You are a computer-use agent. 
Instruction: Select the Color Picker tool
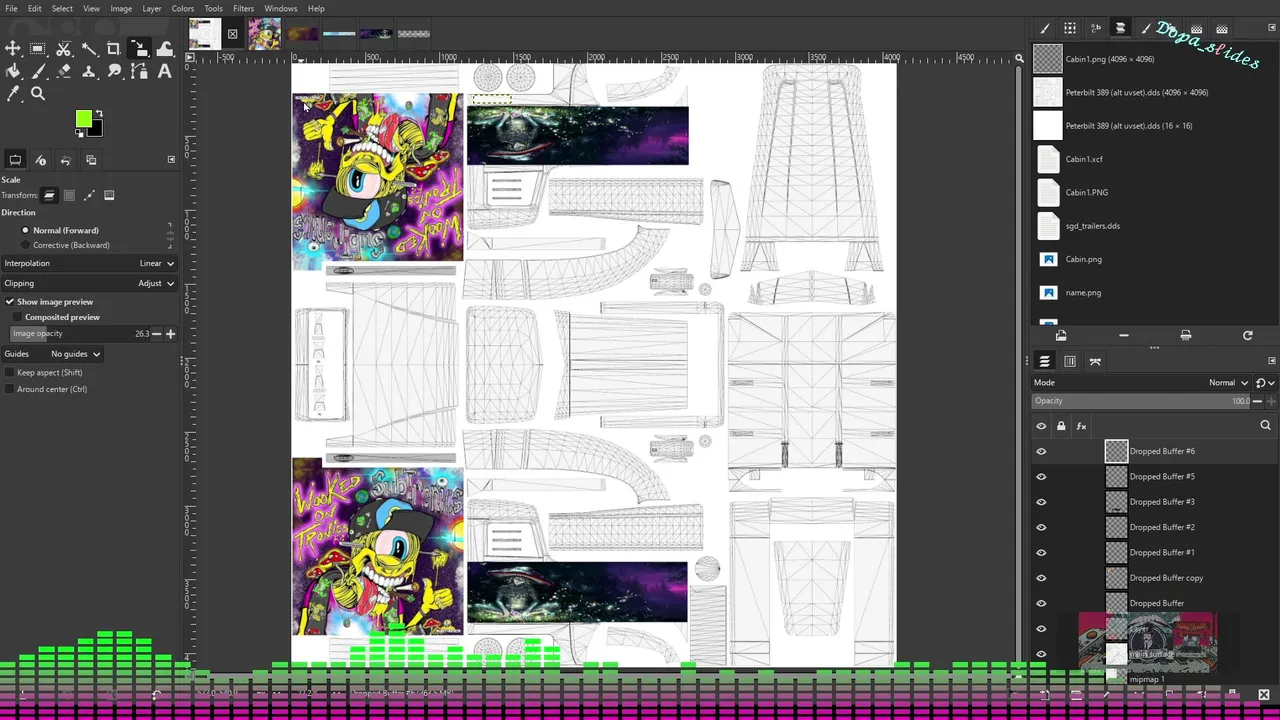(13, 94)
